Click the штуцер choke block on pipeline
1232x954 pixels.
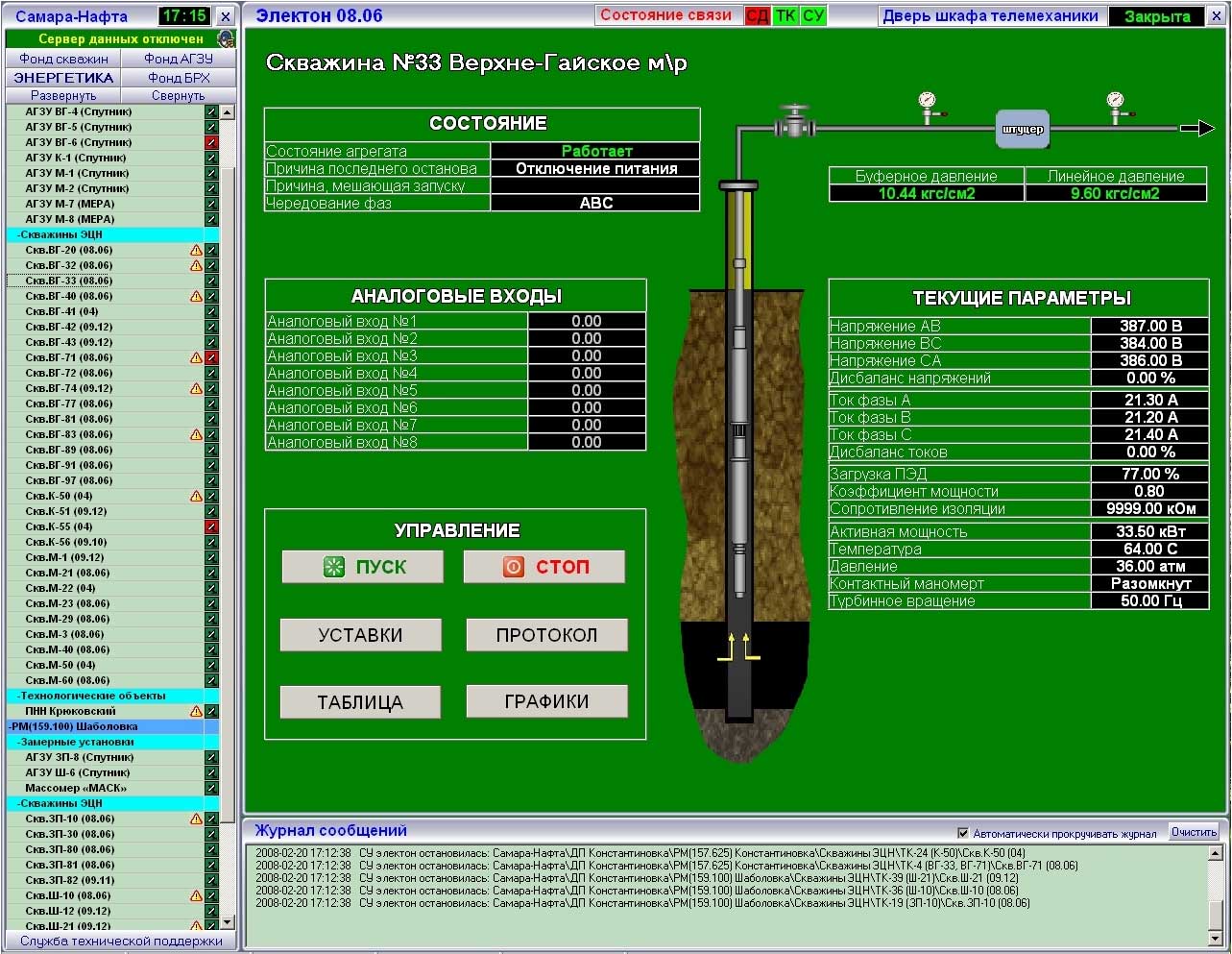coord(1022,129)
